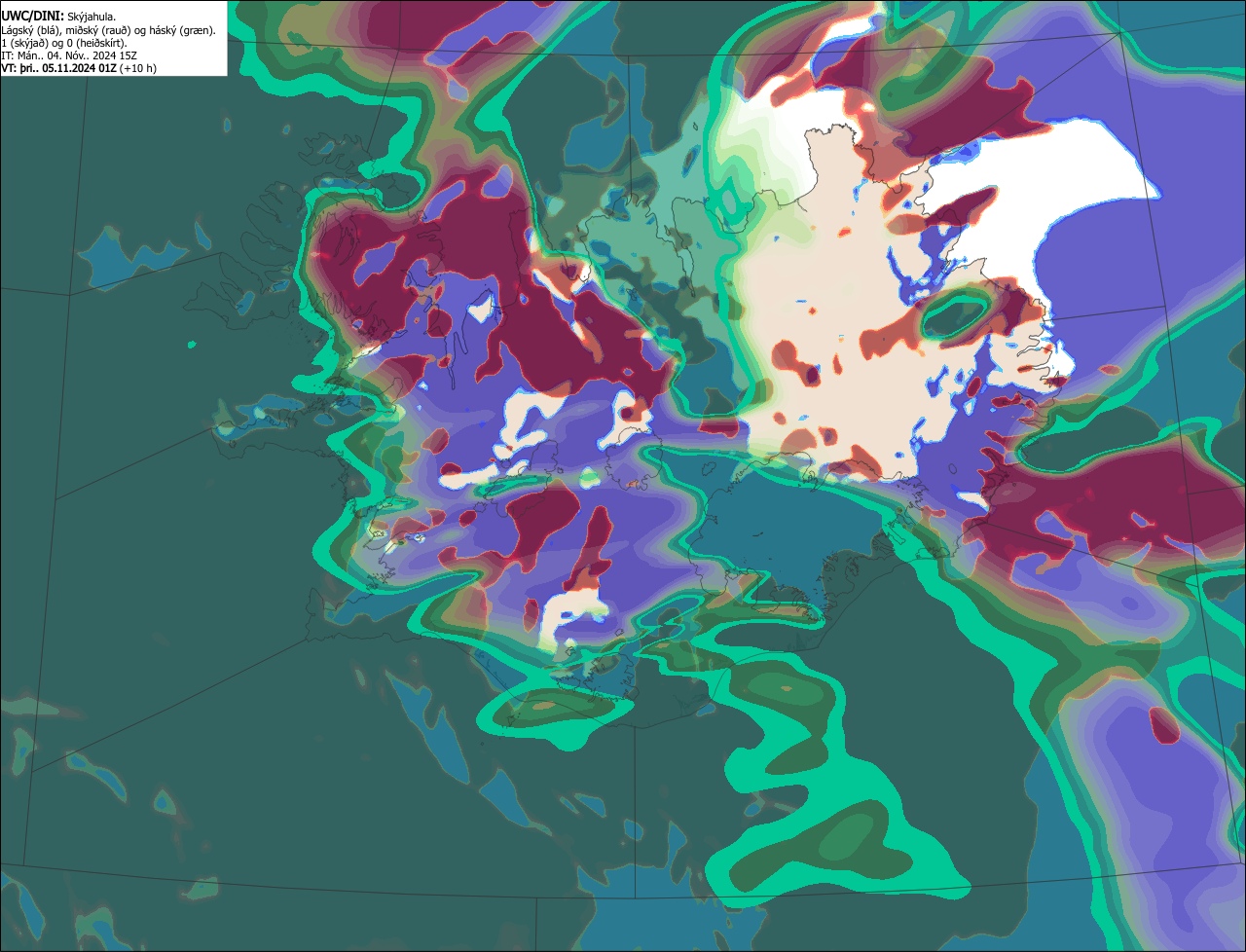Click the 'miðský (rauð)' legend text

pyautogui.click(x=97, y=31)
